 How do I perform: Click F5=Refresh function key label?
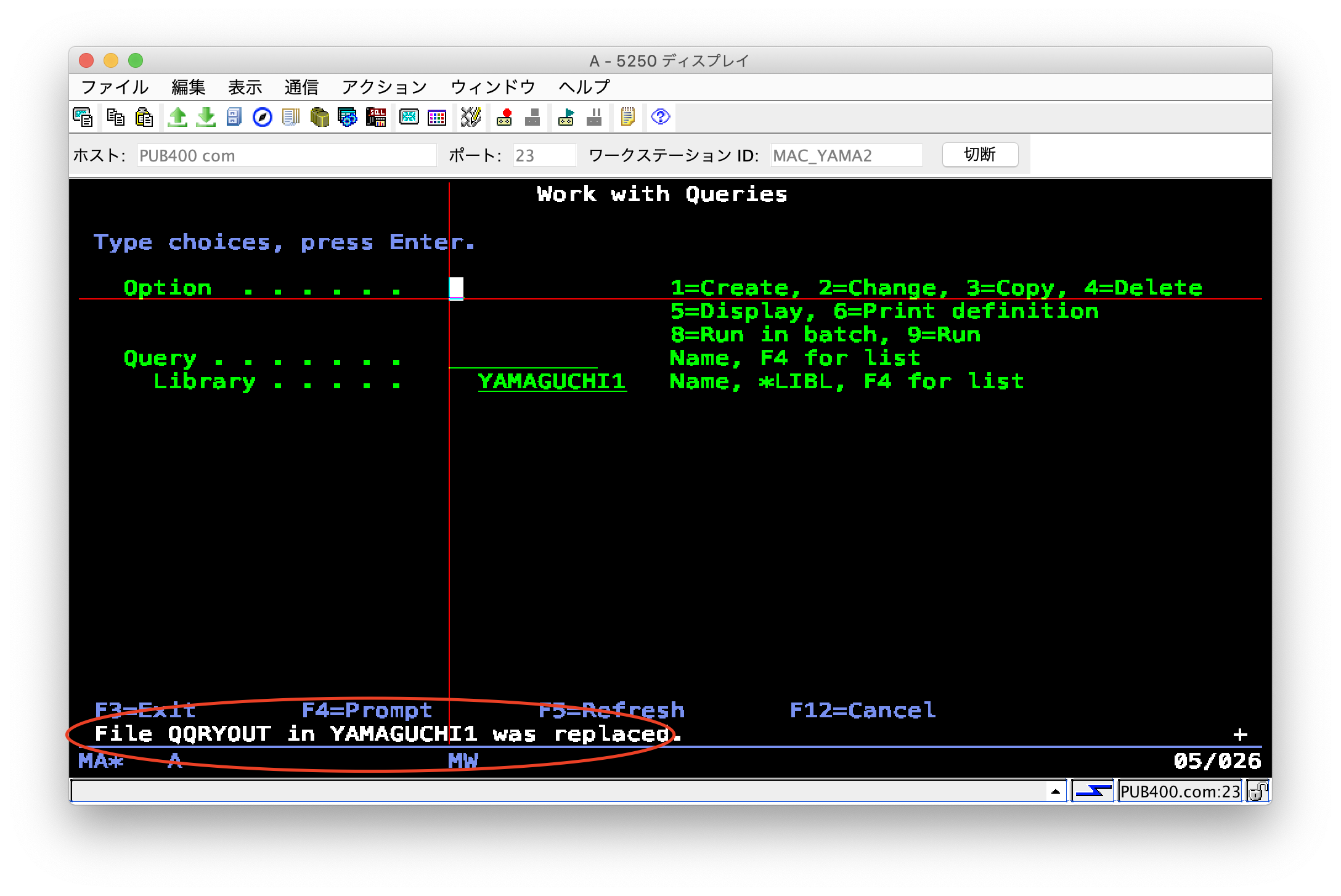click(611, 711)
